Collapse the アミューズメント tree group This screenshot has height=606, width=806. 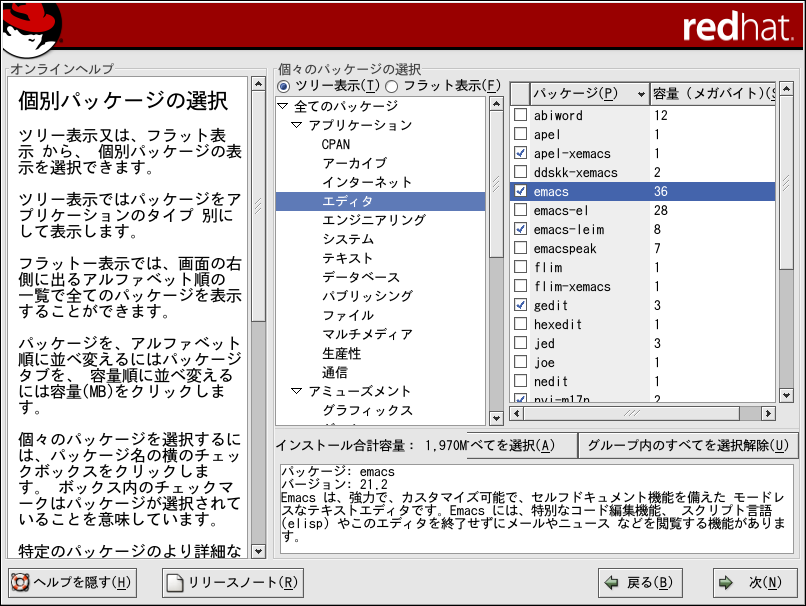297,391
